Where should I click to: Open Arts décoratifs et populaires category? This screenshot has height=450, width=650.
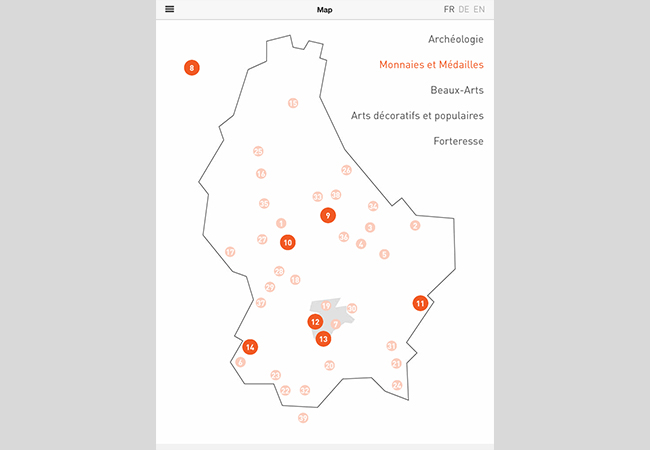[x=417, y=115]
